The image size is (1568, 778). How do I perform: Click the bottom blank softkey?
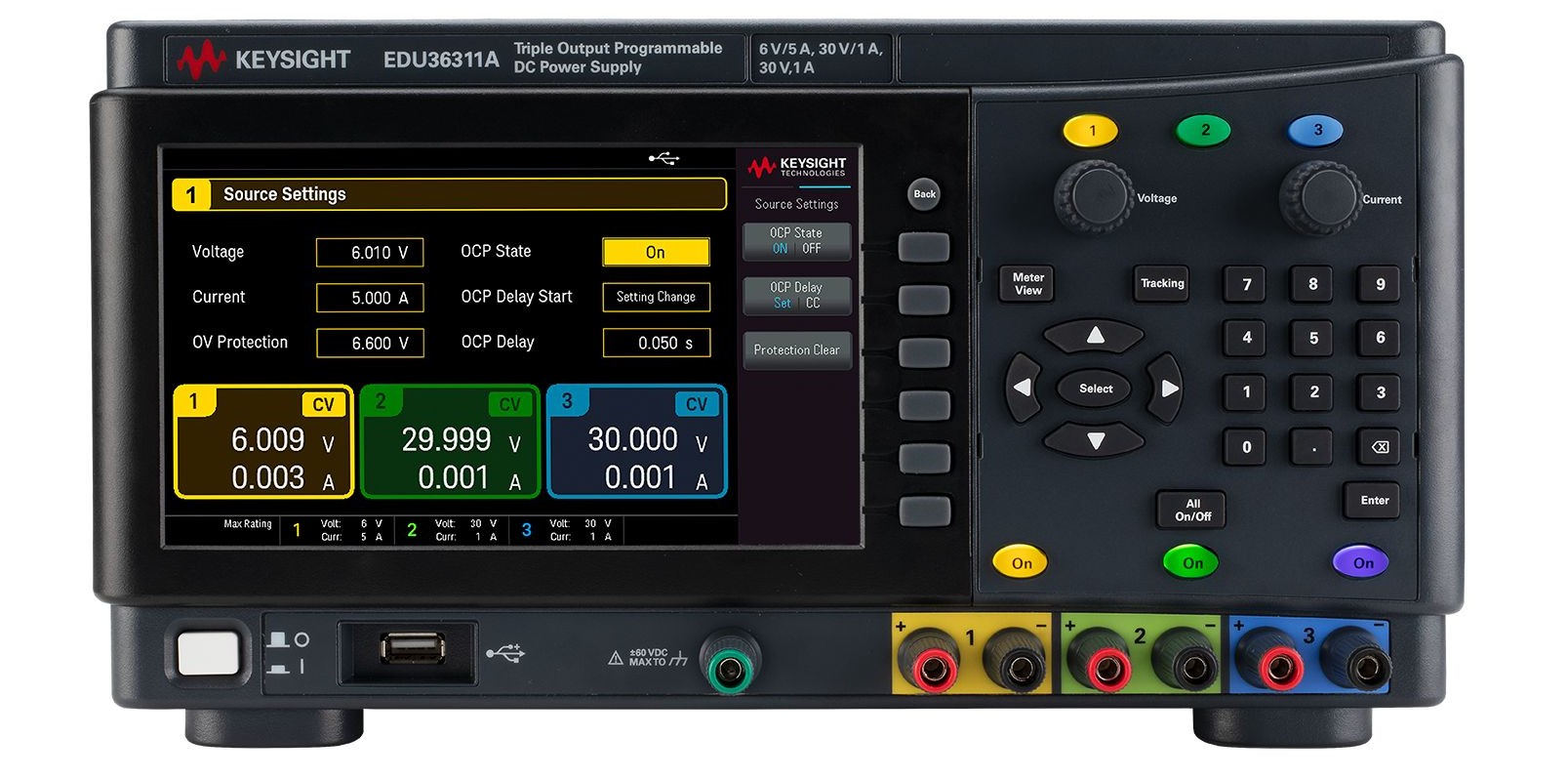tap(923, 511)
